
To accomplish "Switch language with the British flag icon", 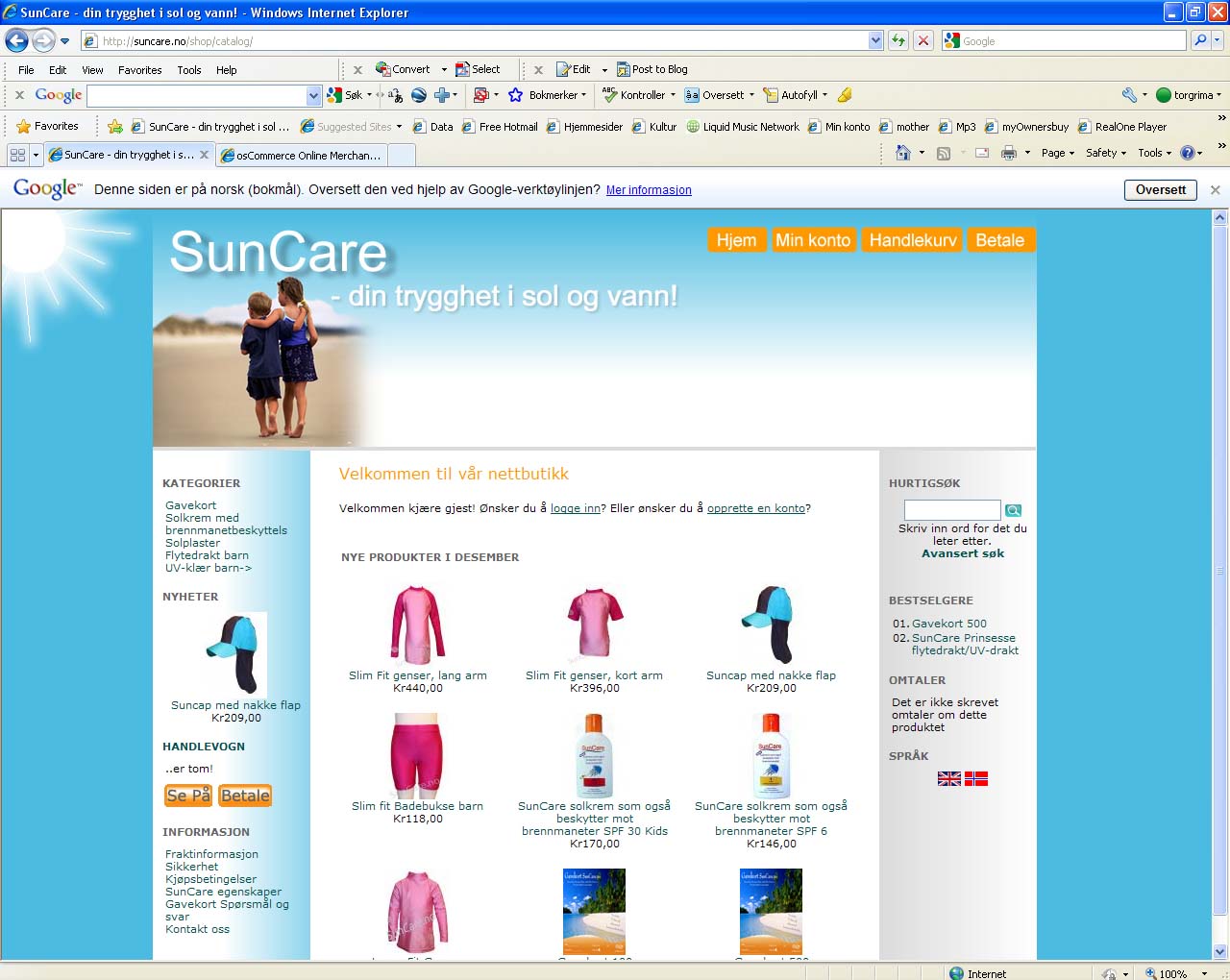I will 949,778.
